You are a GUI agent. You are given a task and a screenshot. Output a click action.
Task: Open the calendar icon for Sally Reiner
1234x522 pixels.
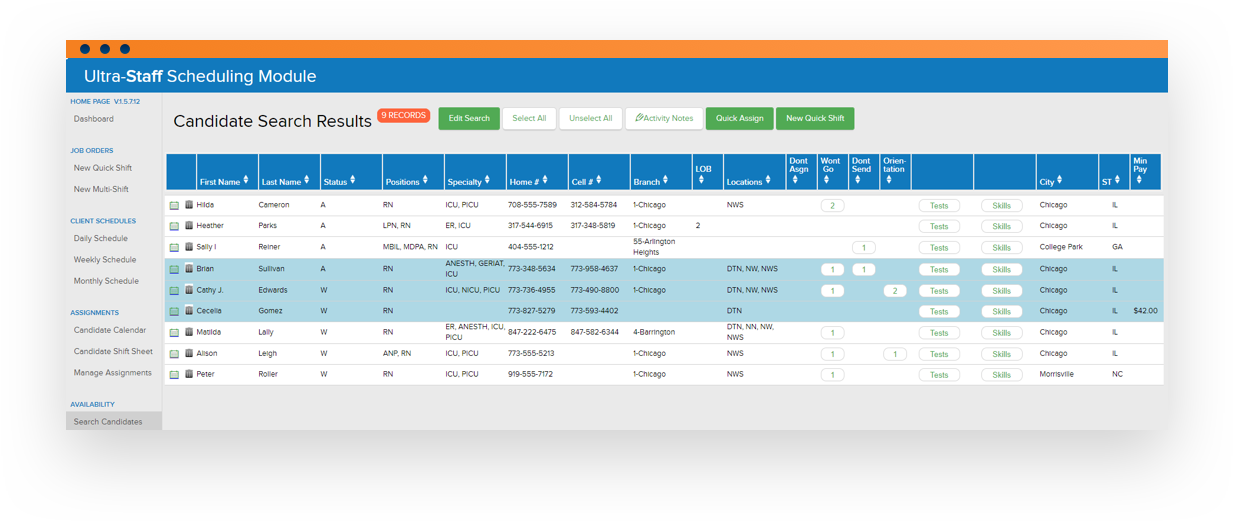(174, 247)
